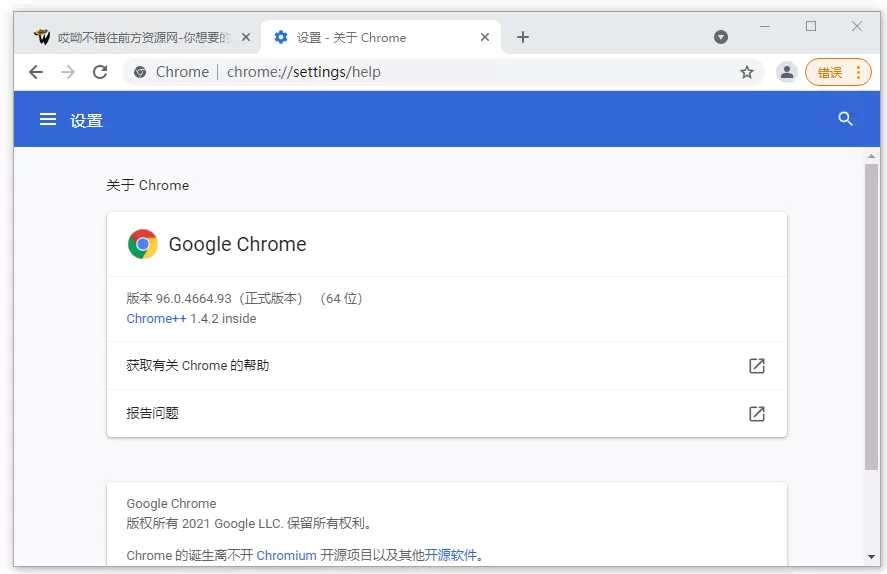Click the 关于 Chrome heading
Viewport: 887px width, 574px height.
[x=148, y=185]
